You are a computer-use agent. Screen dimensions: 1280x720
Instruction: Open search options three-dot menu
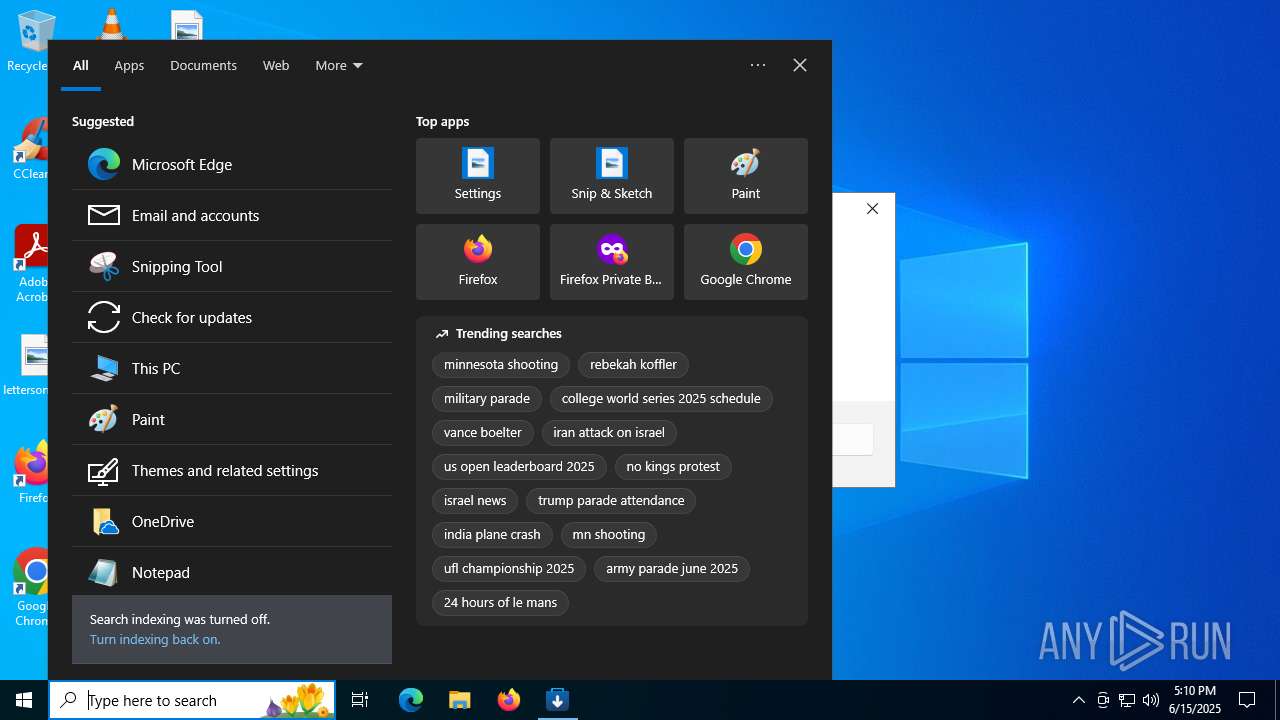click(758, 65)
